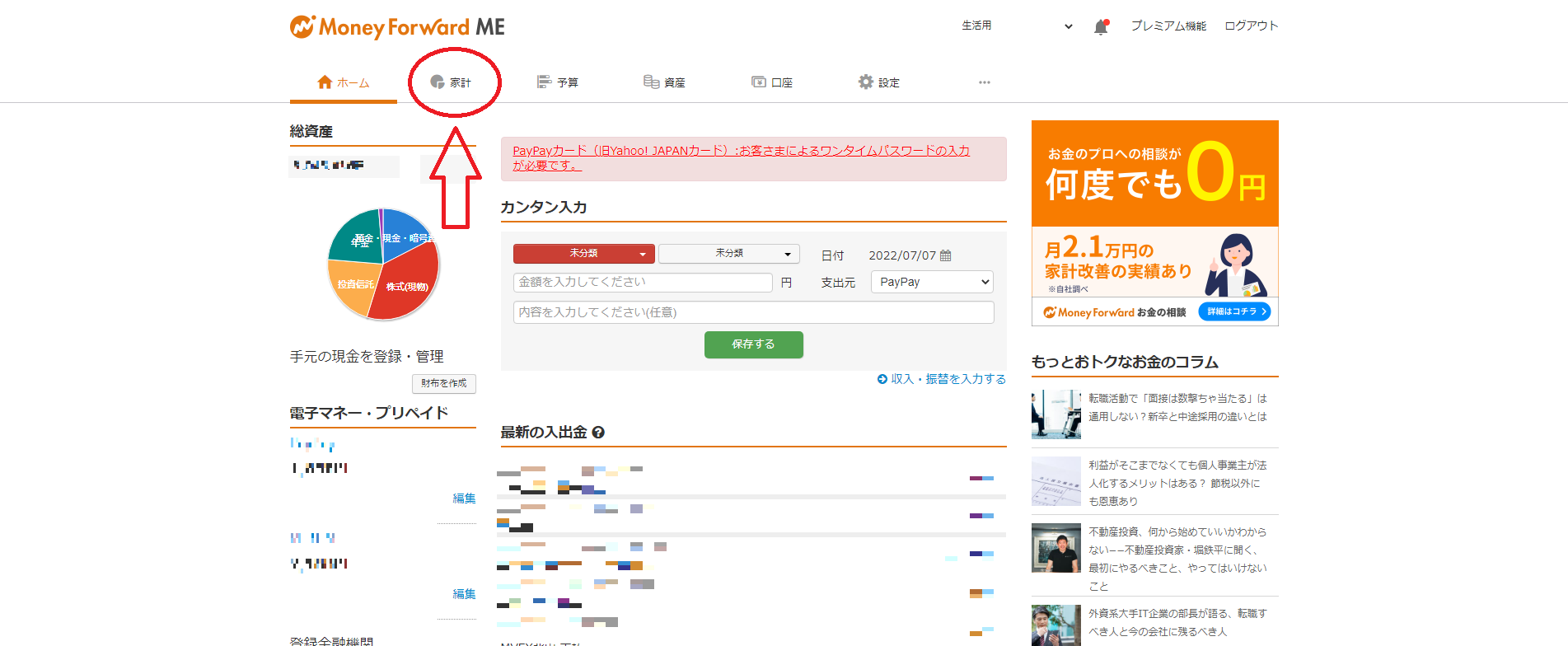This screenshot has height=646, width=1568.
Task: Switch to the 資産 tab
Action: pos(664,82)
